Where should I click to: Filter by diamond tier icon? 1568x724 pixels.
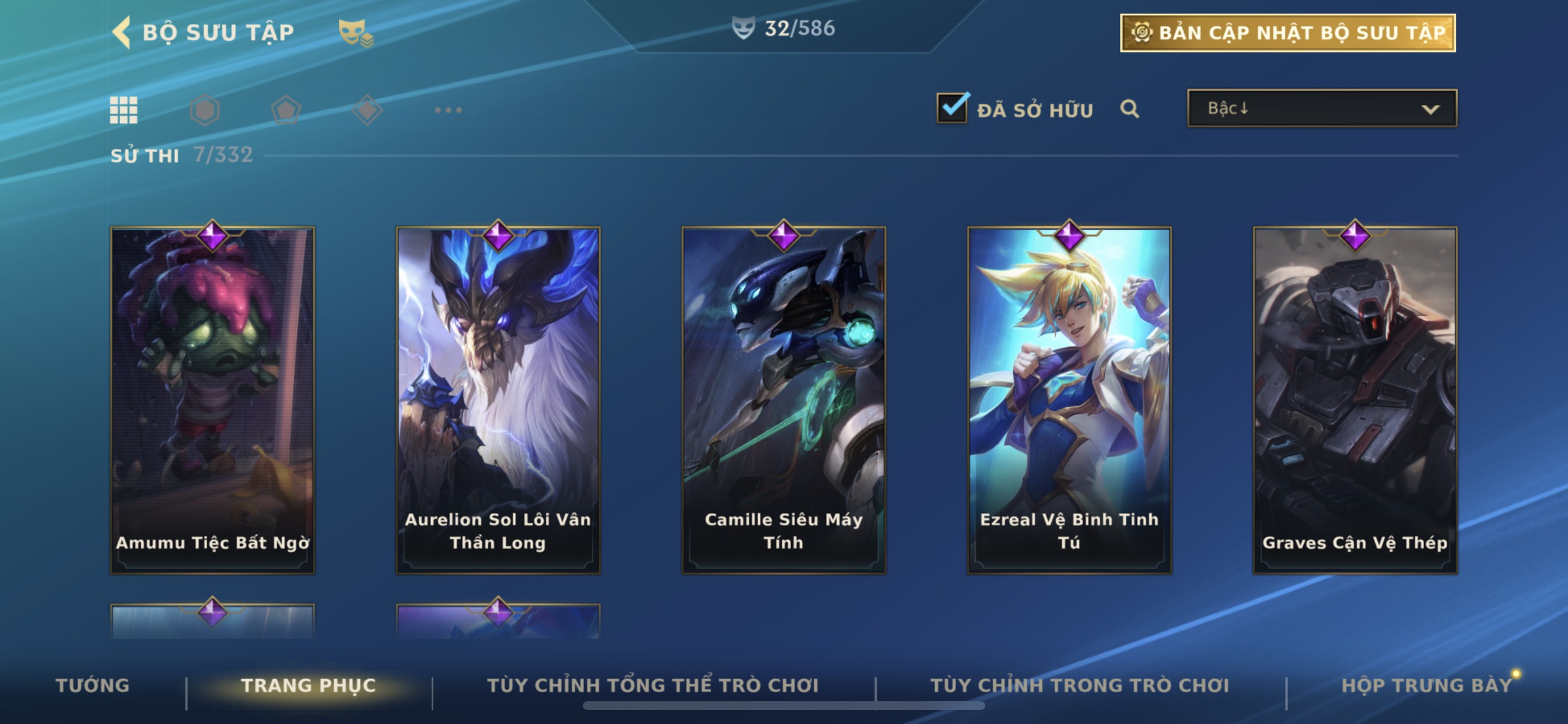[367, 110]
